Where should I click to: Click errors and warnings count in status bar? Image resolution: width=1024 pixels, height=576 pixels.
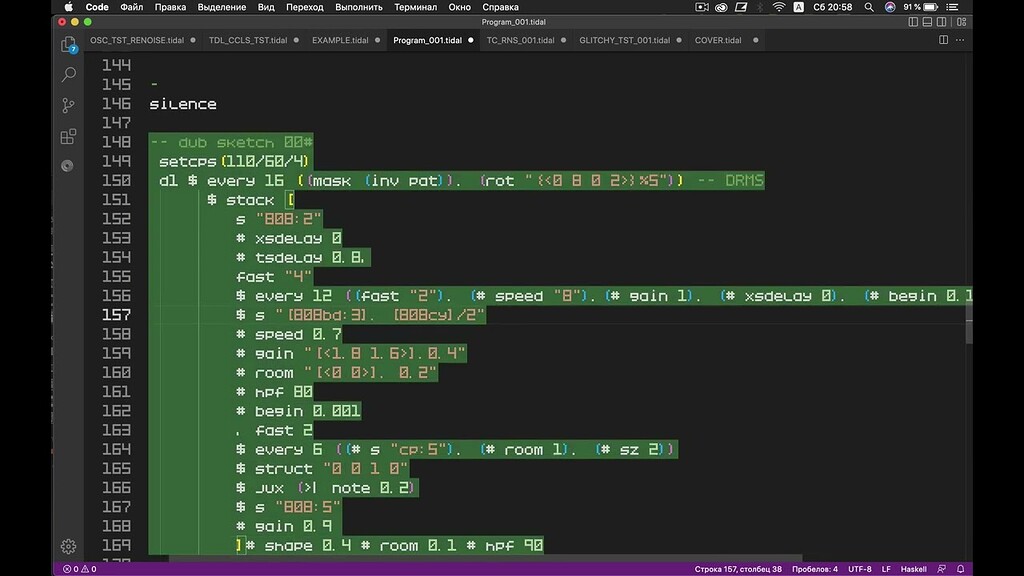pyautogui.click(x=79, y=569)
